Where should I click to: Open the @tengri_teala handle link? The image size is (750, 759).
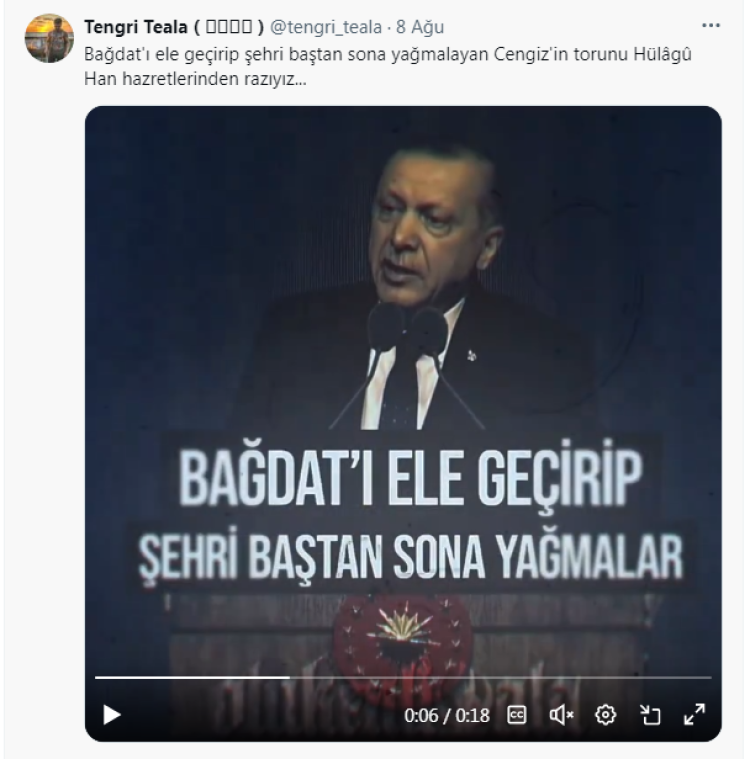click(325, 27)
